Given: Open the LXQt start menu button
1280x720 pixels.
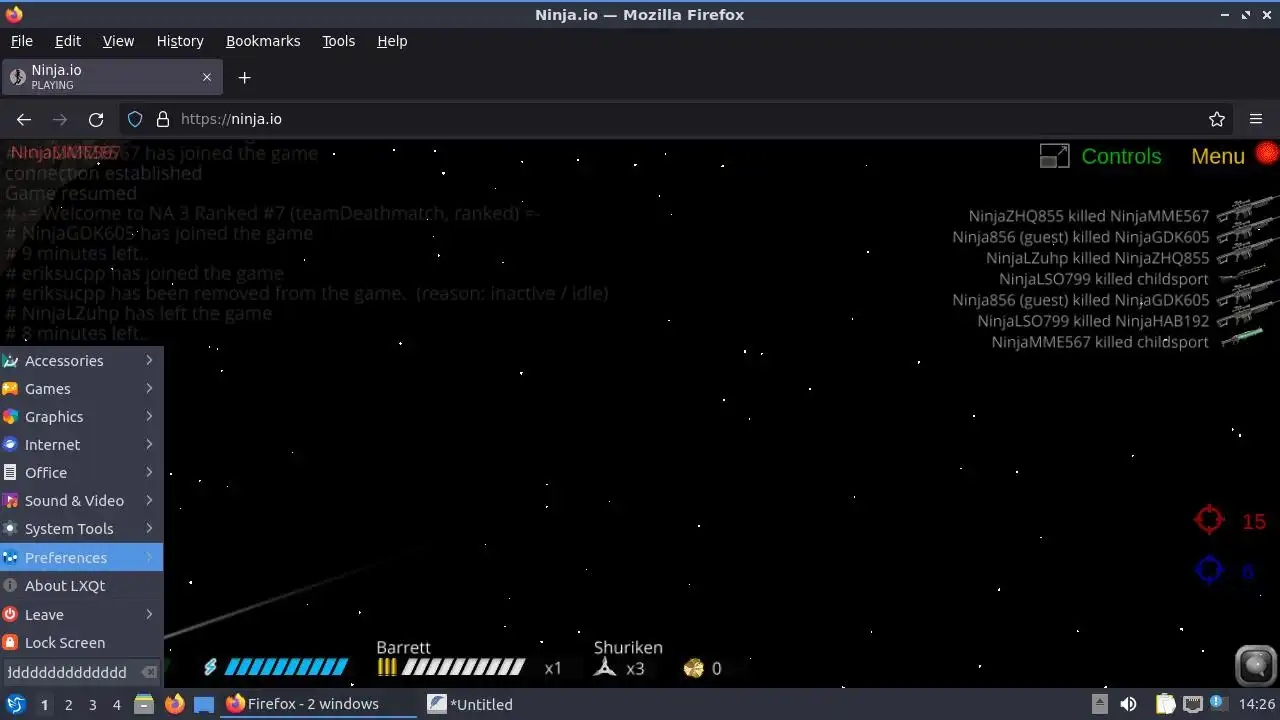Looking at the screenshot, I should [x=16, y=704].
